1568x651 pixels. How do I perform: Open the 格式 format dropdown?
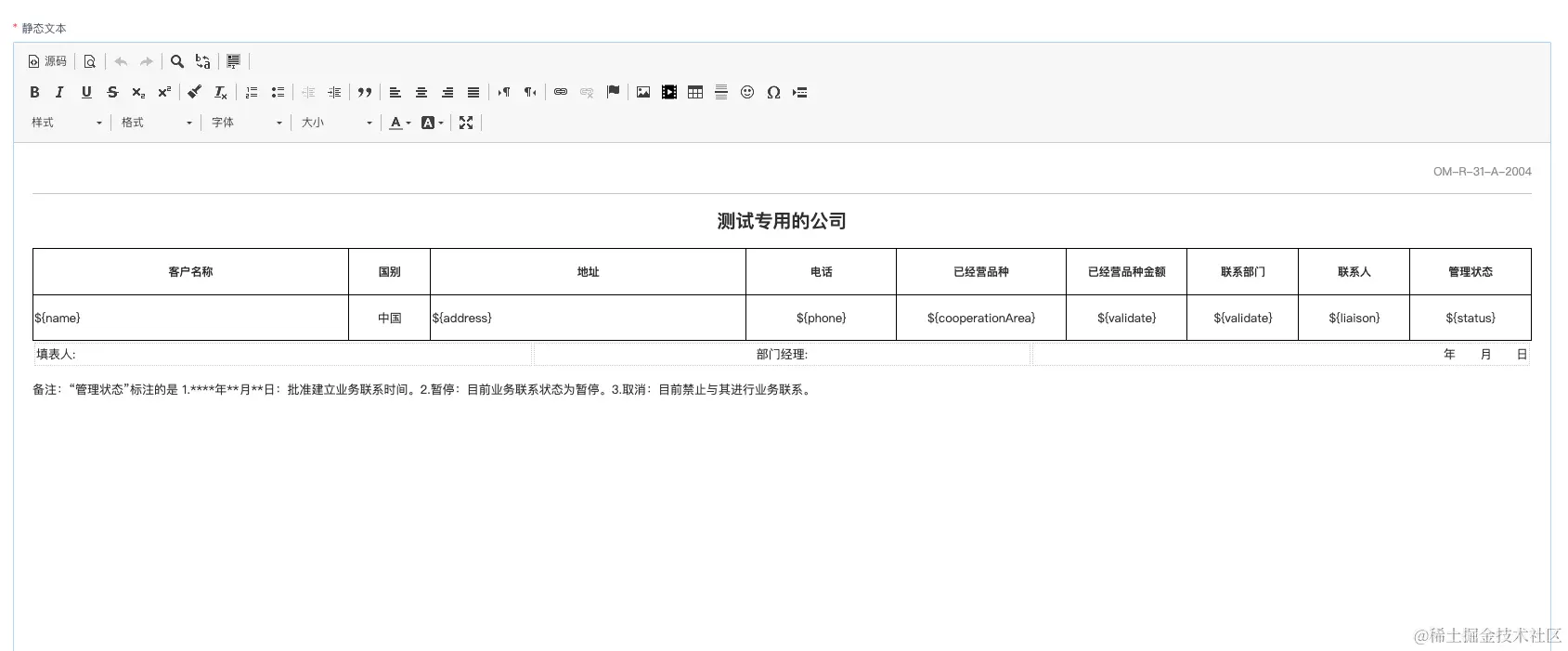(156, 123)
